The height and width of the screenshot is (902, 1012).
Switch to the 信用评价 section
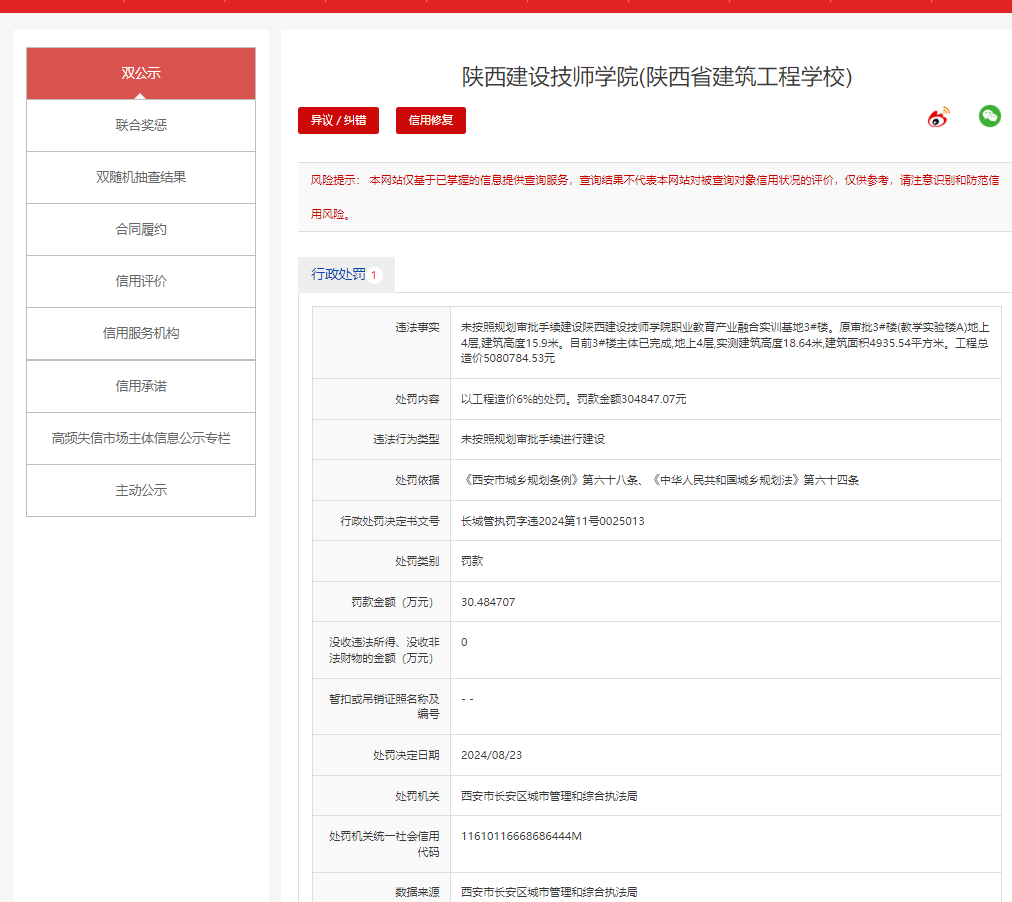point(141,281)
